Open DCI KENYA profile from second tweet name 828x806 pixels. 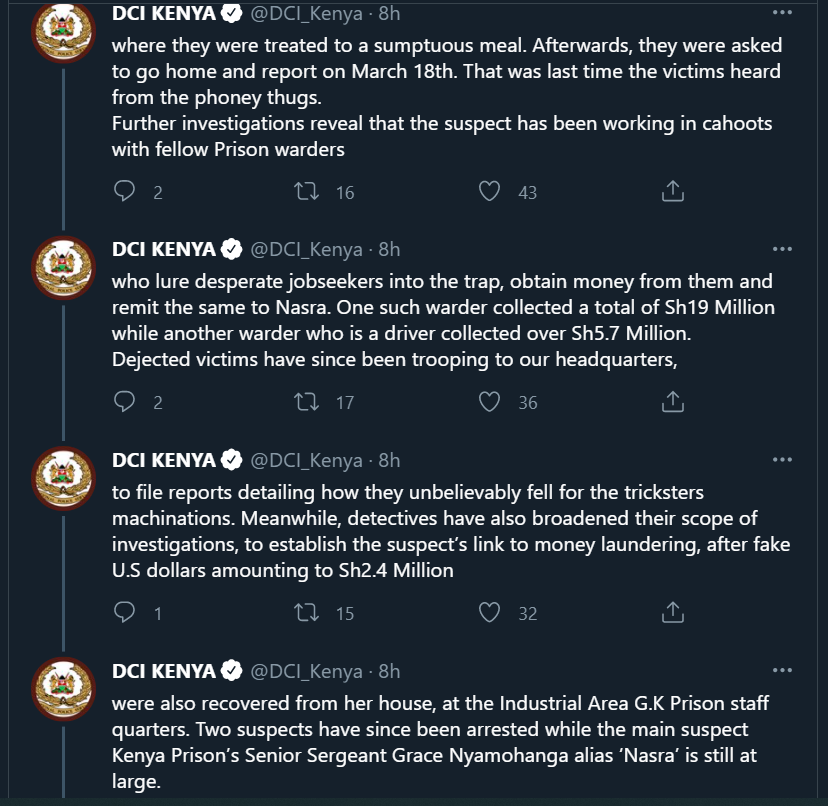coord(164,249)
